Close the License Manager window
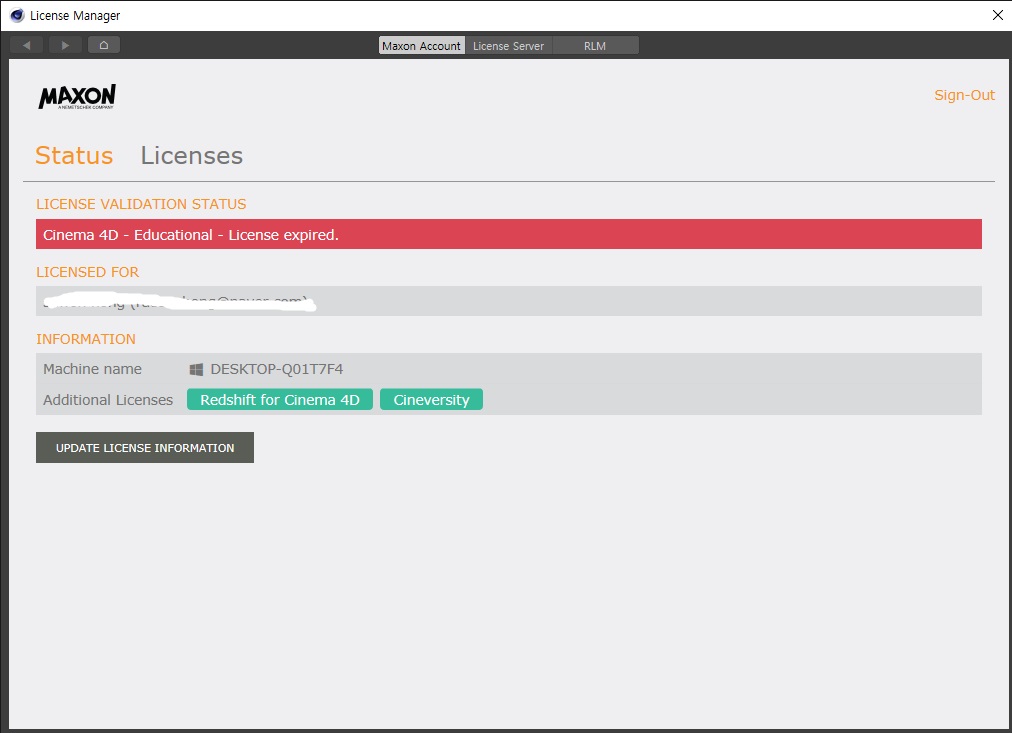Viewport: 1012px width, 733px height. coord(997,15)
